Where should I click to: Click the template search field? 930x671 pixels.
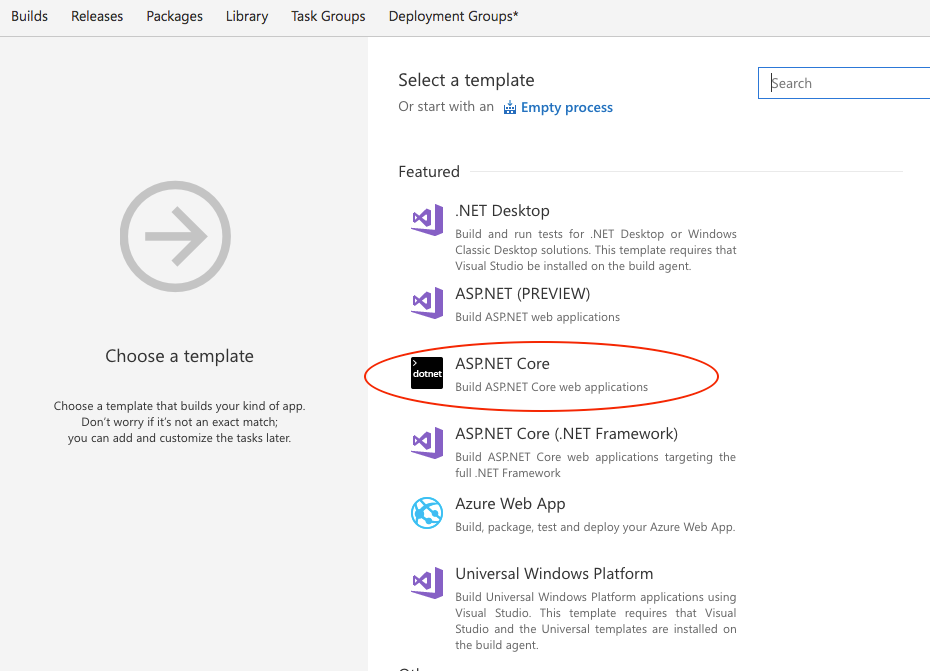point(843,82)
